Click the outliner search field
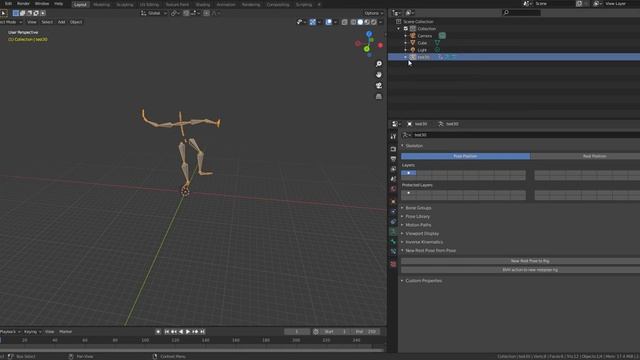Viewport: 640px width, 360px height. point(522,13)
